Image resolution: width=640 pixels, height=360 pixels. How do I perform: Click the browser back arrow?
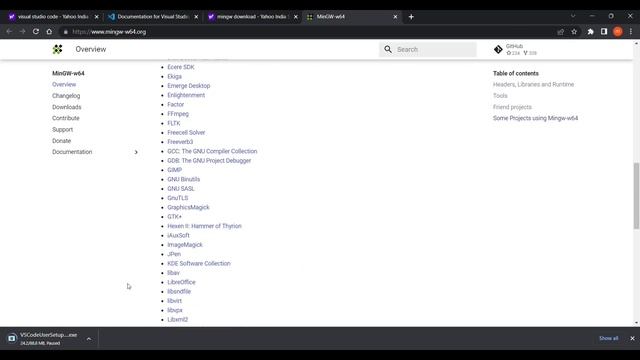[x=9, y=31]
